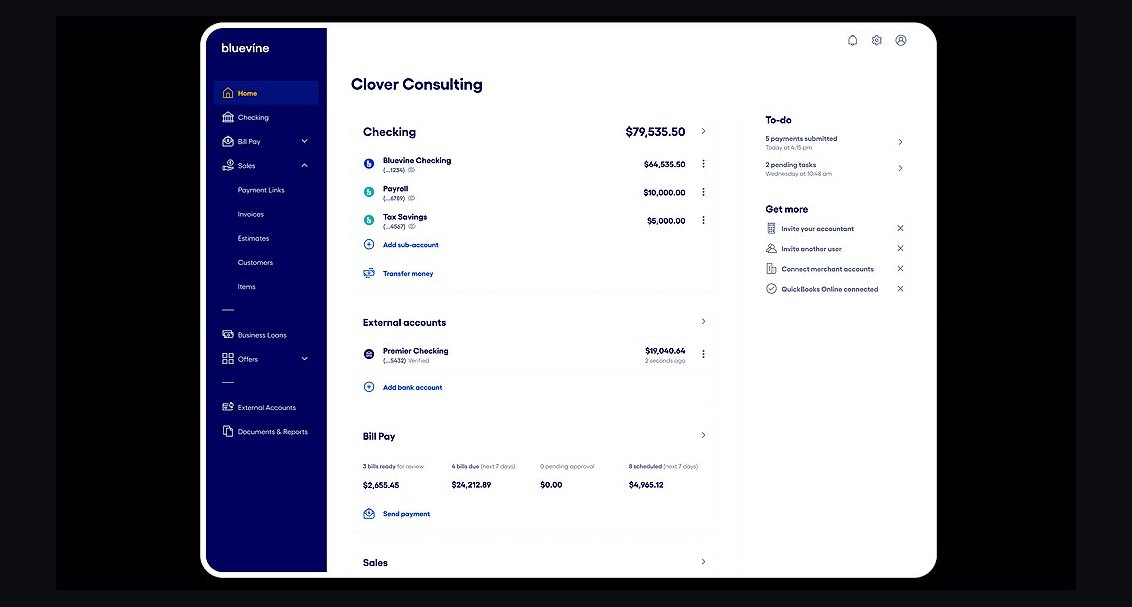Screen dimensions: 1132x607
Task: Click the $19,040.64 Premier Checking balance
Action: 665,351
